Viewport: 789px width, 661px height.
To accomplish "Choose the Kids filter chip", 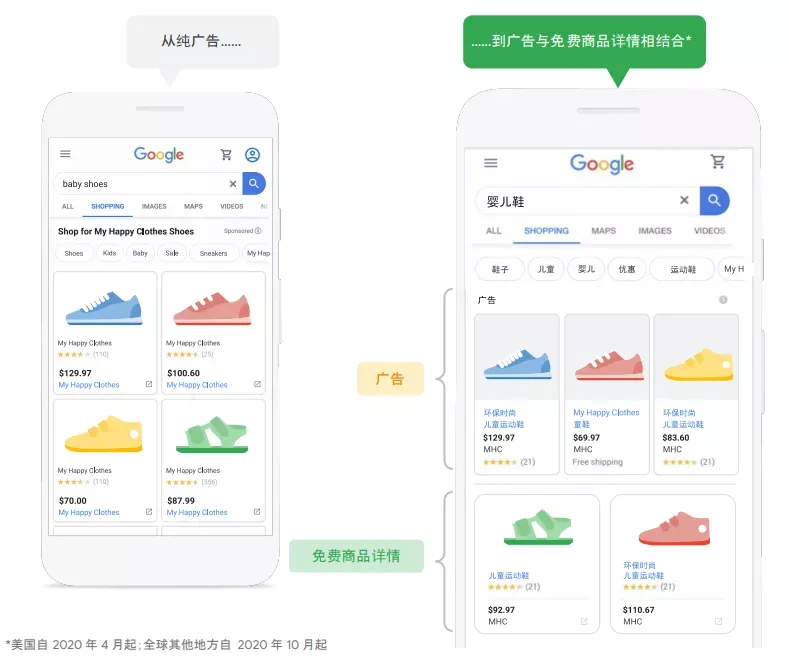I will [x=110, y=253].
